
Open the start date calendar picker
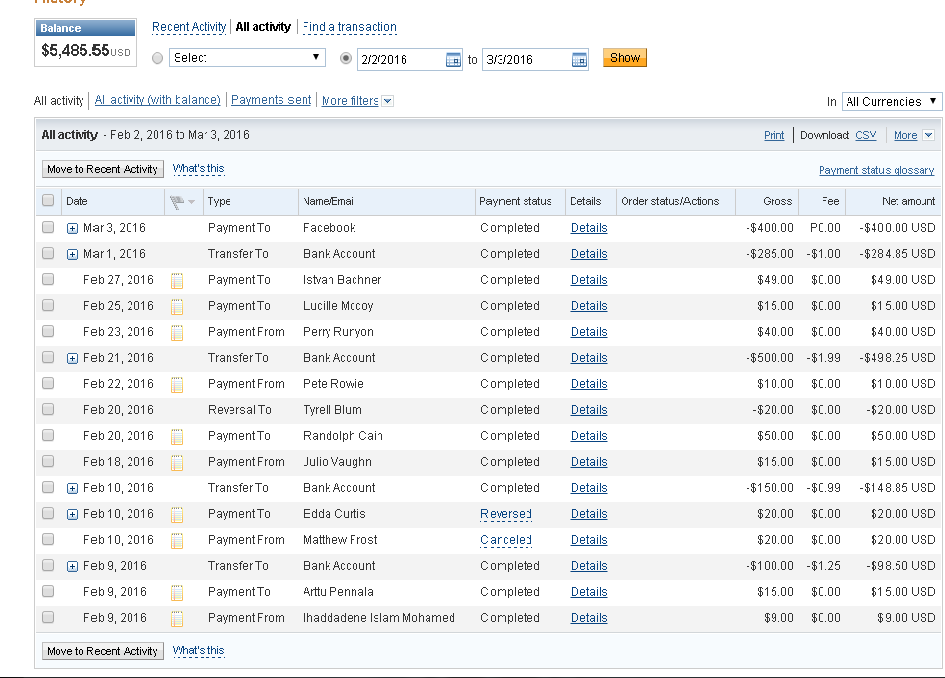453,59
